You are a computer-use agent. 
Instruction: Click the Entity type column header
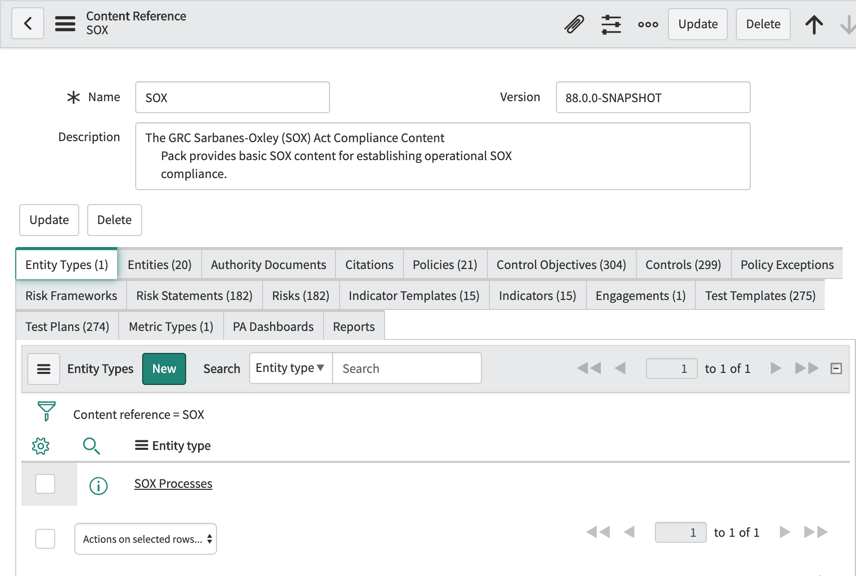(181, 446)
